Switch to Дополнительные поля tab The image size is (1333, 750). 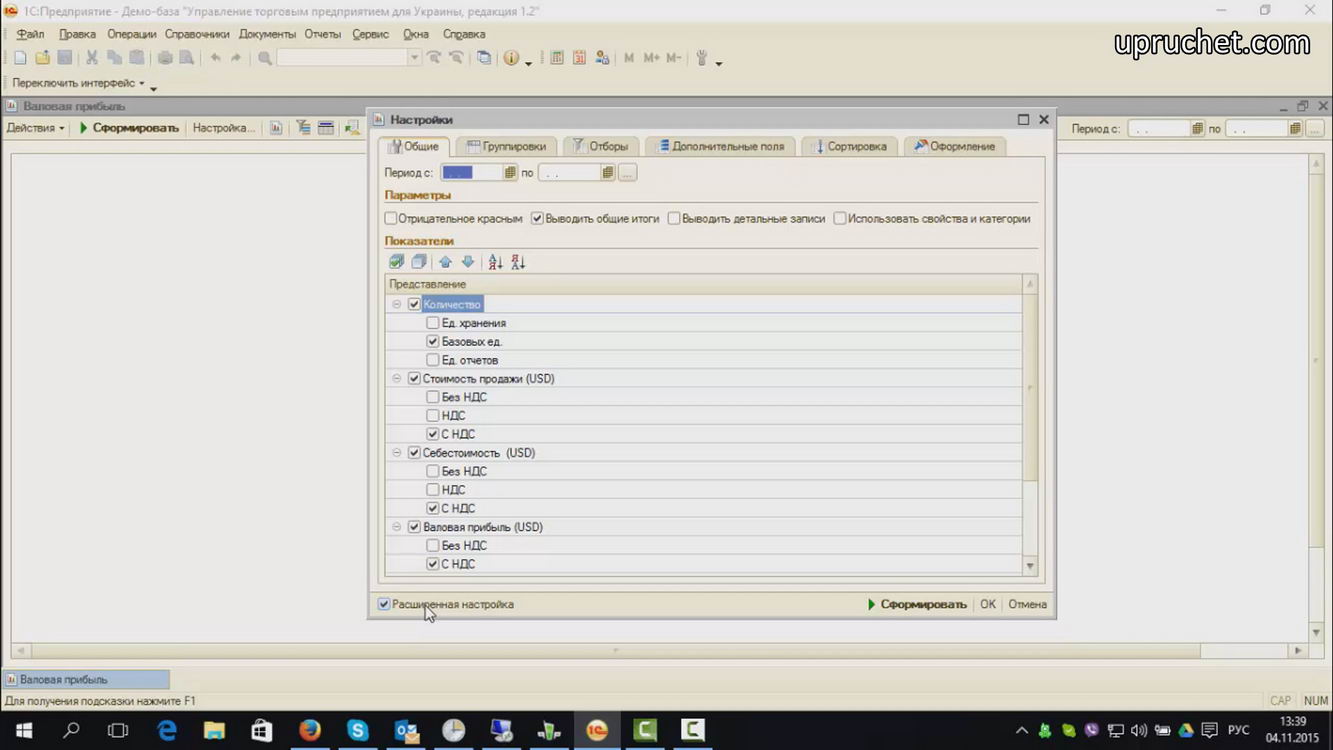click(x=720, y=146)
